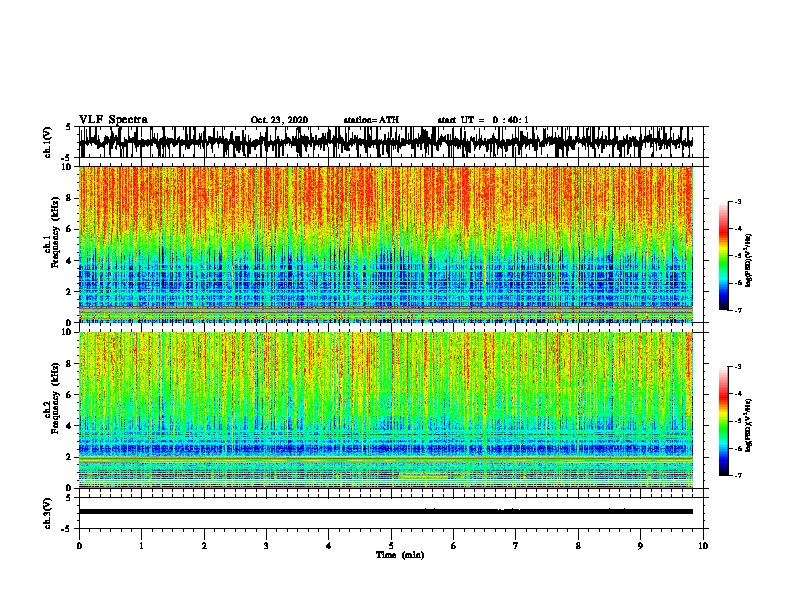Click the "4" kHz tick of ch.2 spectrogram
The width and height of the screenshot is (792, 612).
(x=71, y=426)
